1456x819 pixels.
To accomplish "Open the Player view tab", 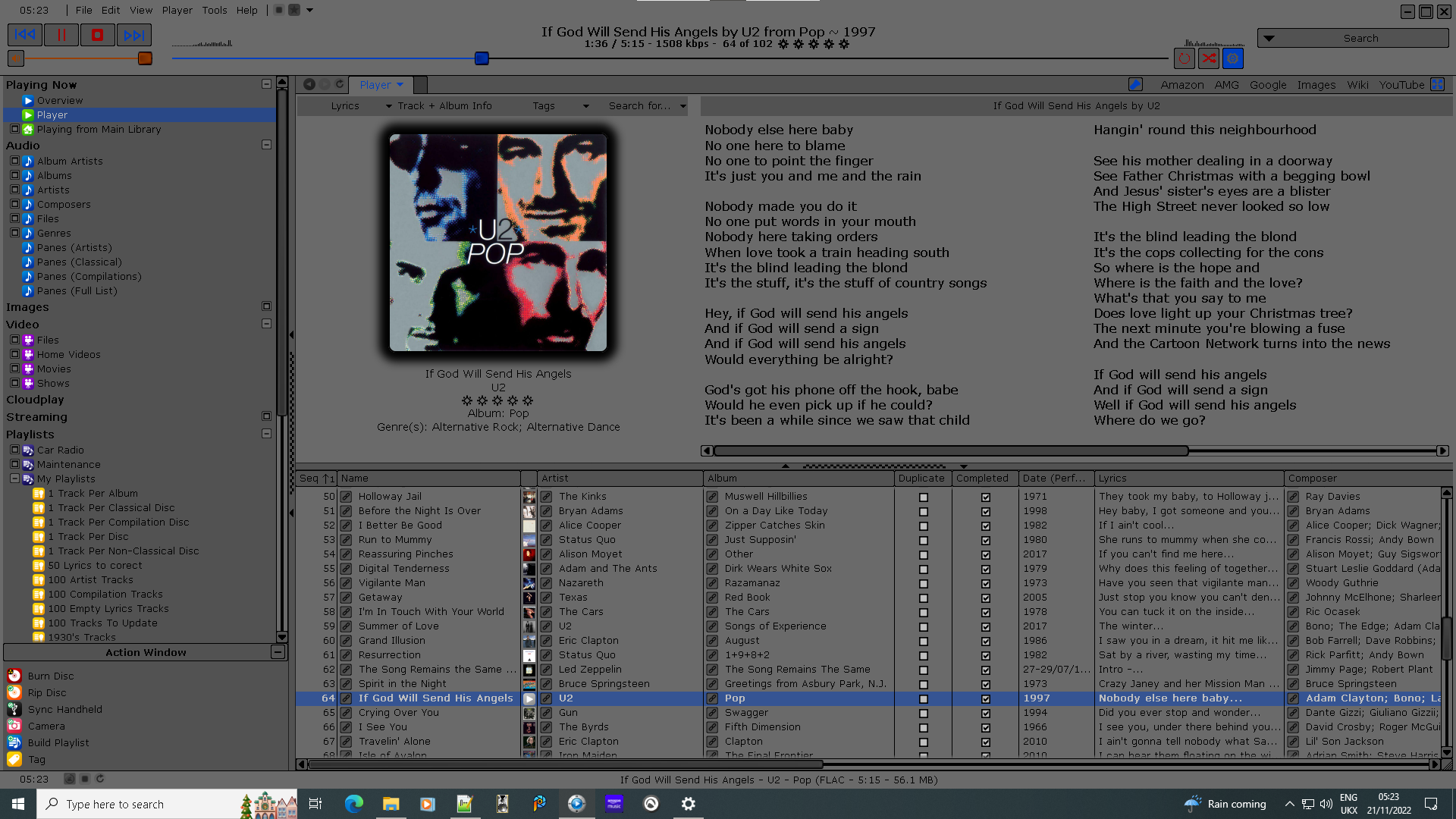I will point(381,85).
